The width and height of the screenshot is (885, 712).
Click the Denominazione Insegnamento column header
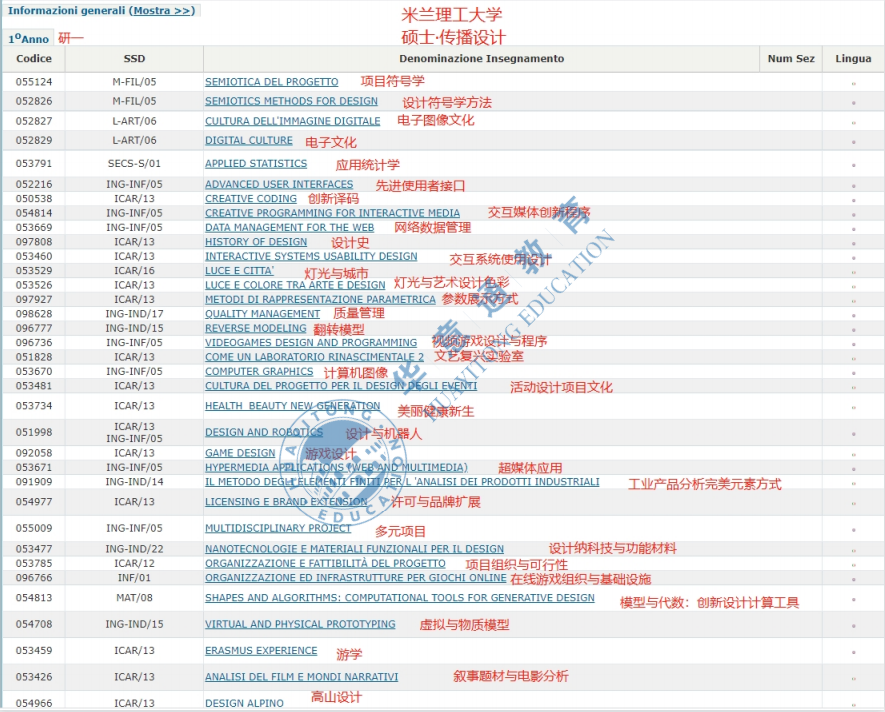[481, 59]
